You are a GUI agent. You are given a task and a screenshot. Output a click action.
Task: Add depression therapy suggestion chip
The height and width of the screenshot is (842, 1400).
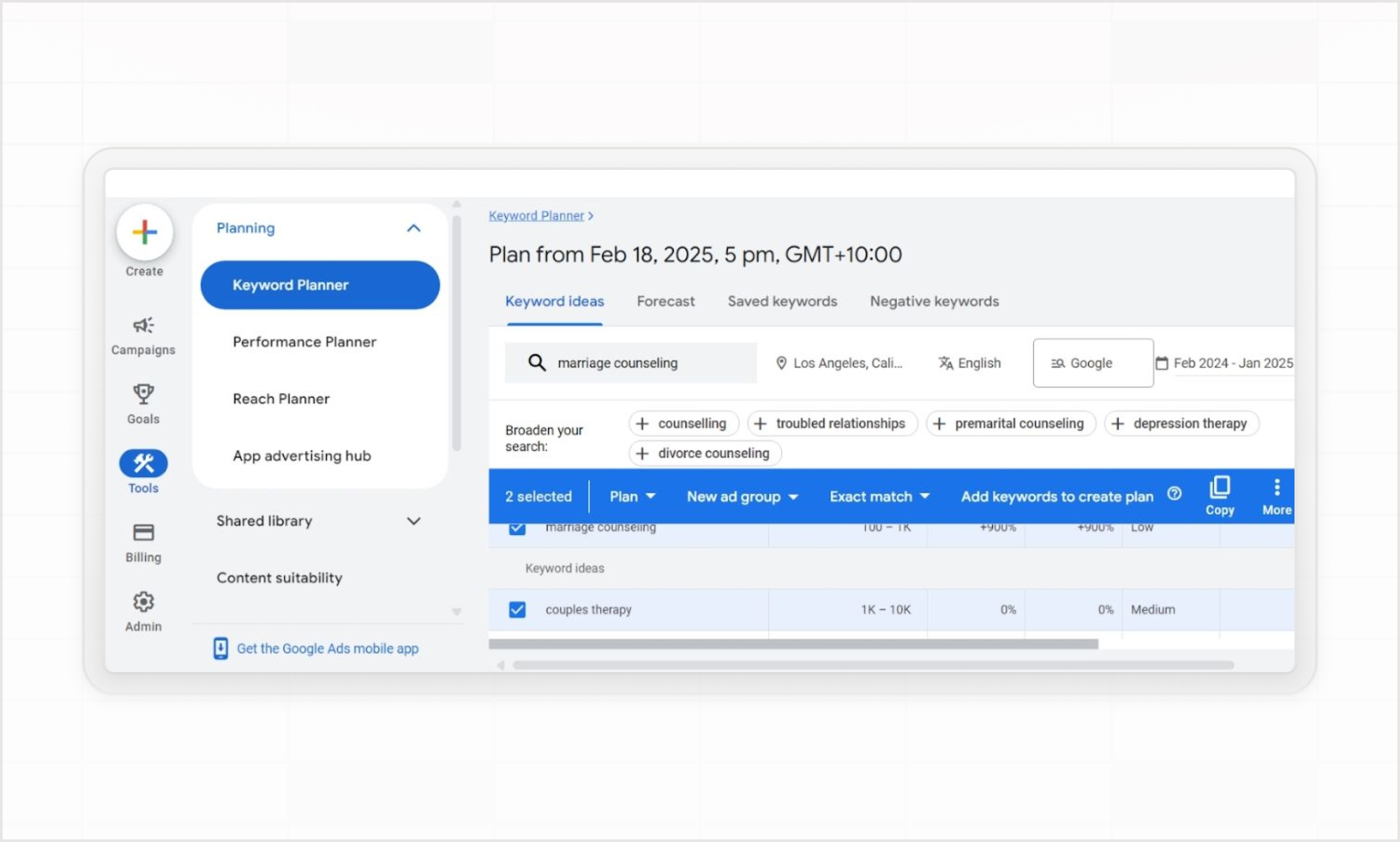(x=1181, y=423)
